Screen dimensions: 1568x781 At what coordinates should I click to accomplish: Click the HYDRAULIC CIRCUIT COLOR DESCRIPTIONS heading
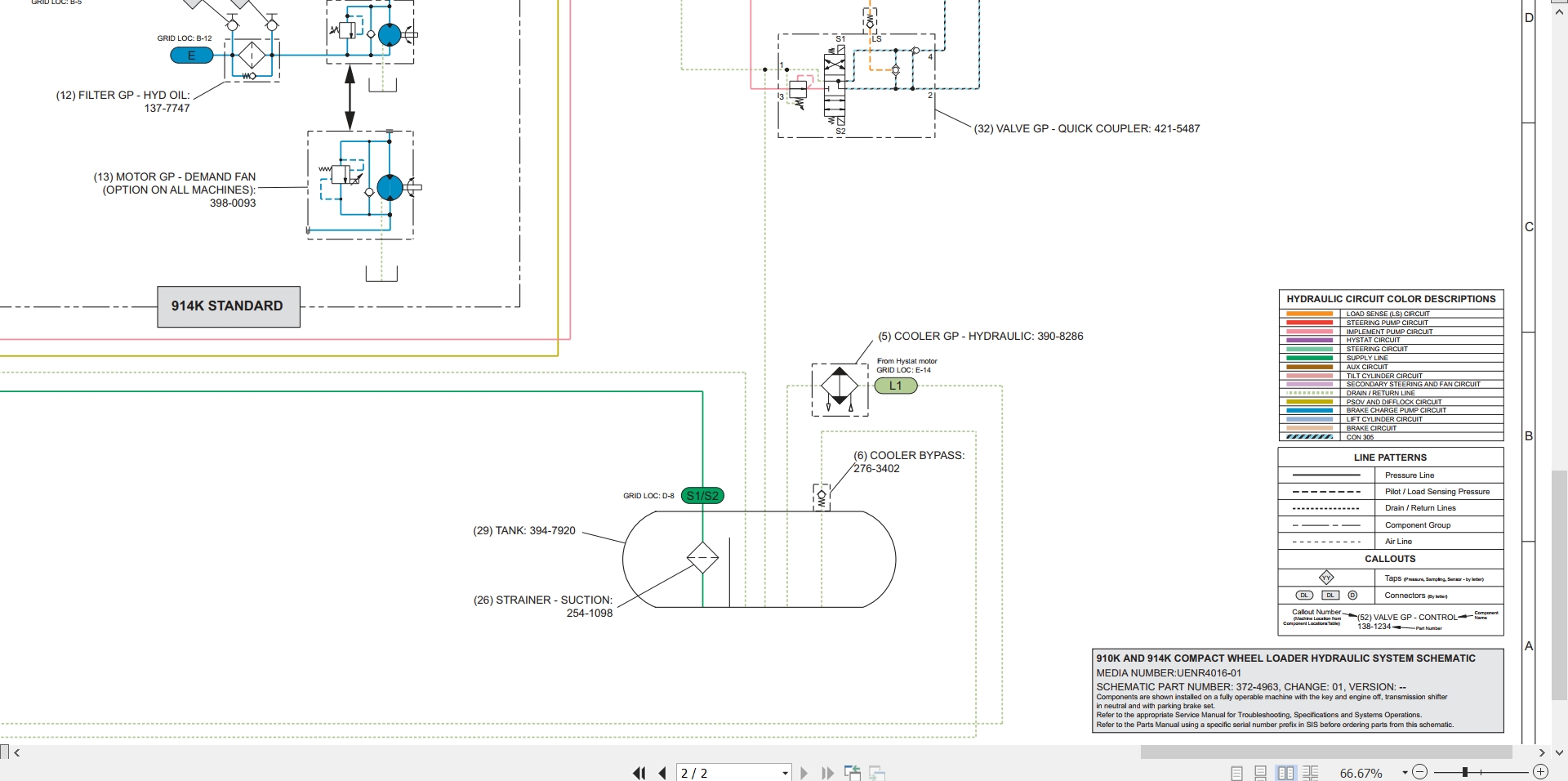pos(1391,299)
